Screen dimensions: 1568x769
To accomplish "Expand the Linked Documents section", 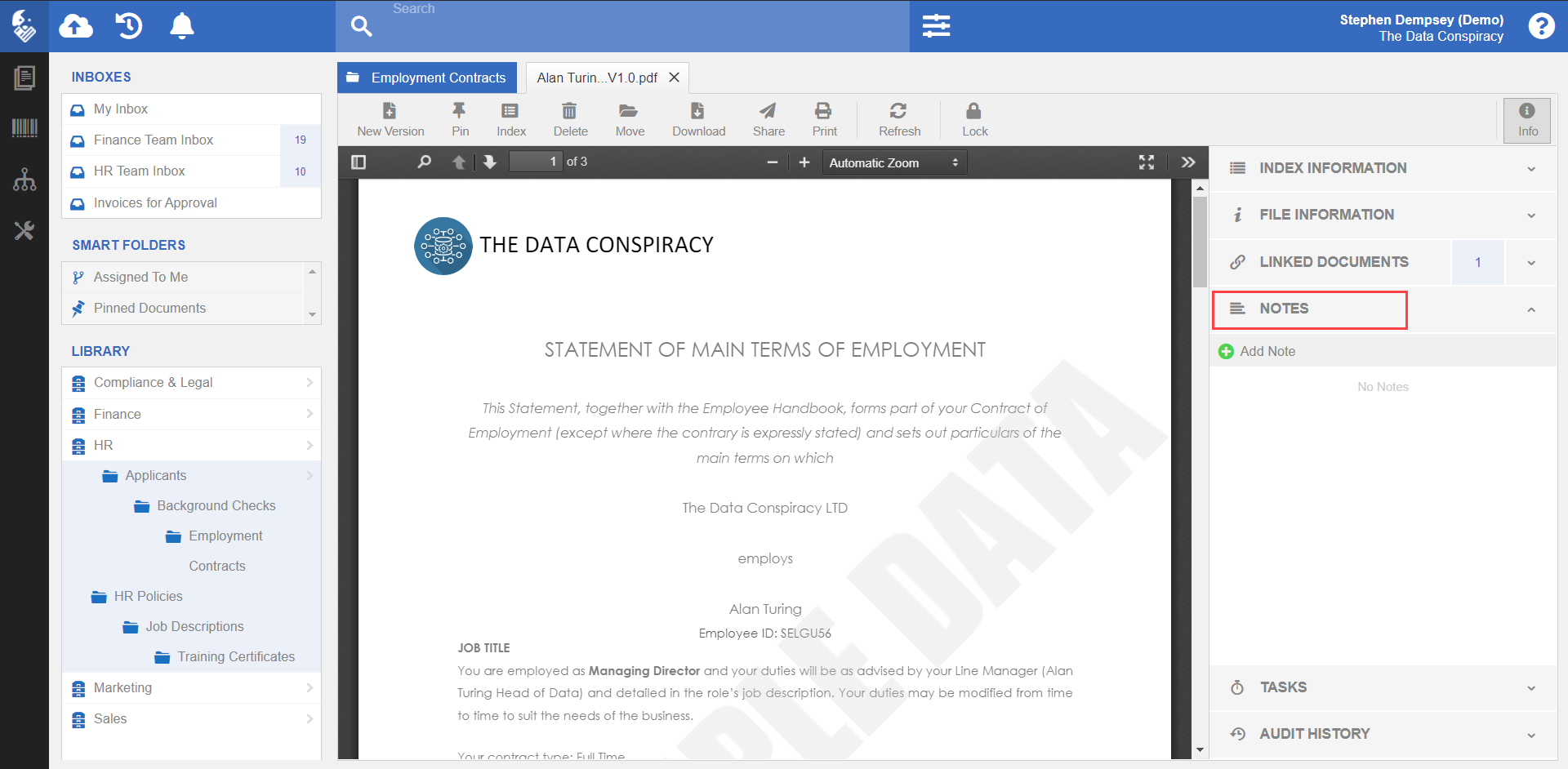I will (x=1530, y=262).
